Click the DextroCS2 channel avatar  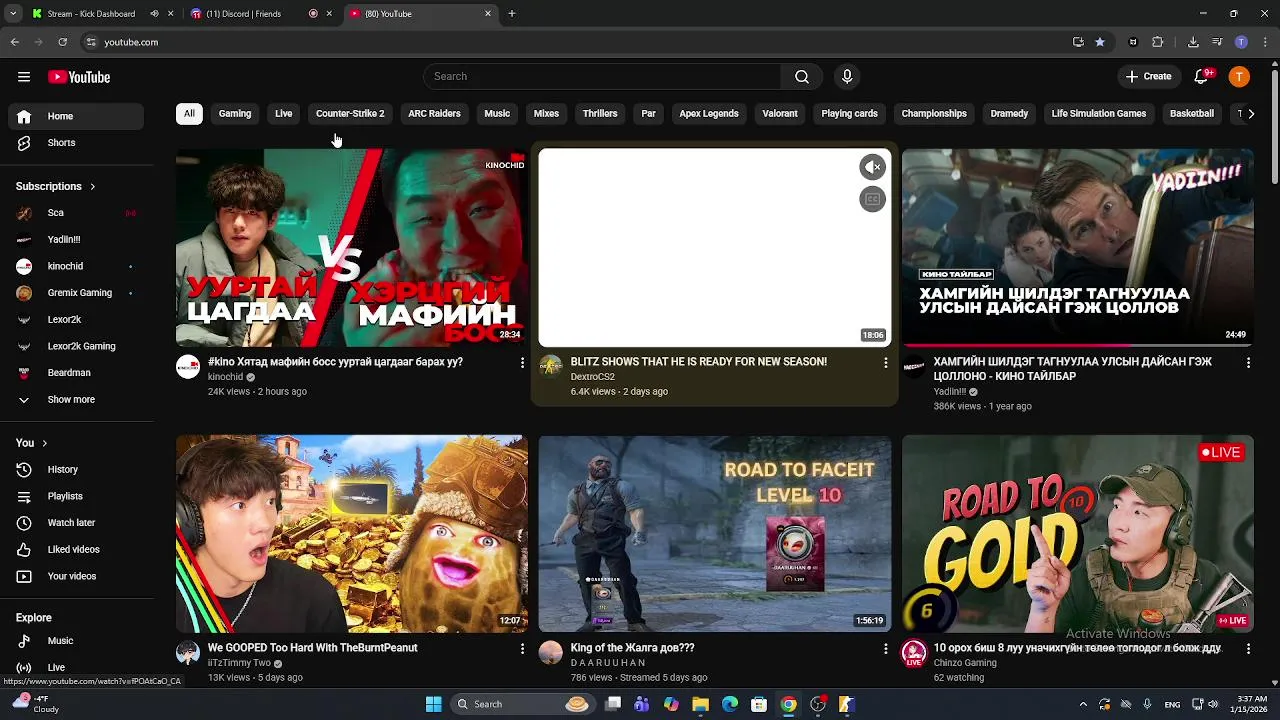551,366
